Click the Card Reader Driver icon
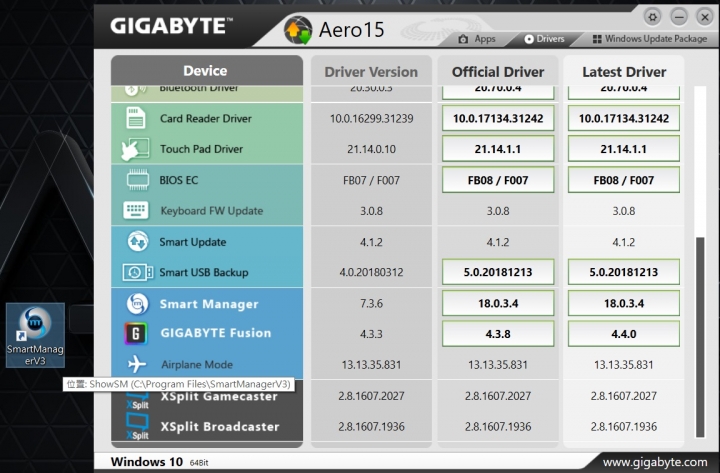This screenshot has height=473, width=720. pos(135,118)
